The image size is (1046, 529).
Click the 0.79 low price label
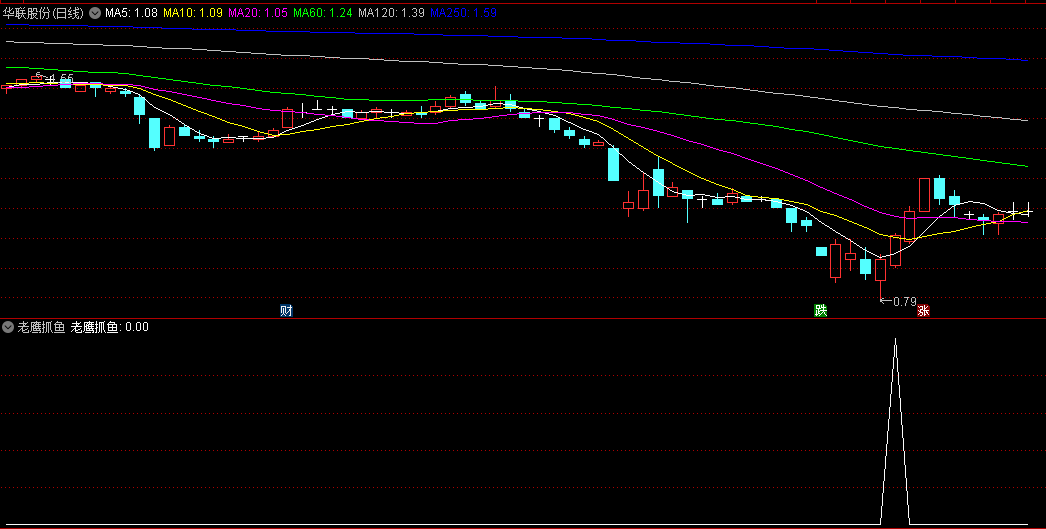tap(905, 302)
